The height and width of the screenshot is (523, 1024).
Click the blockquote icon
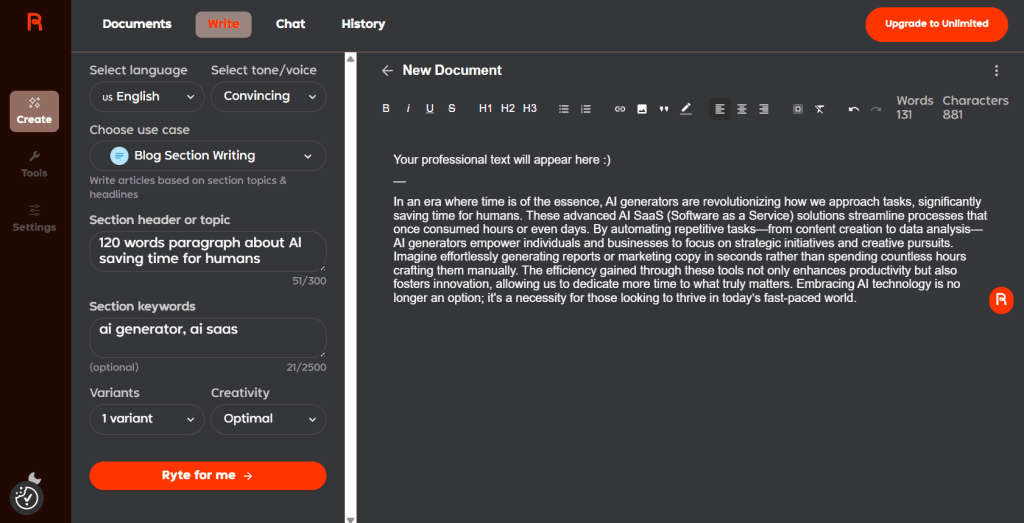point(664,109)
